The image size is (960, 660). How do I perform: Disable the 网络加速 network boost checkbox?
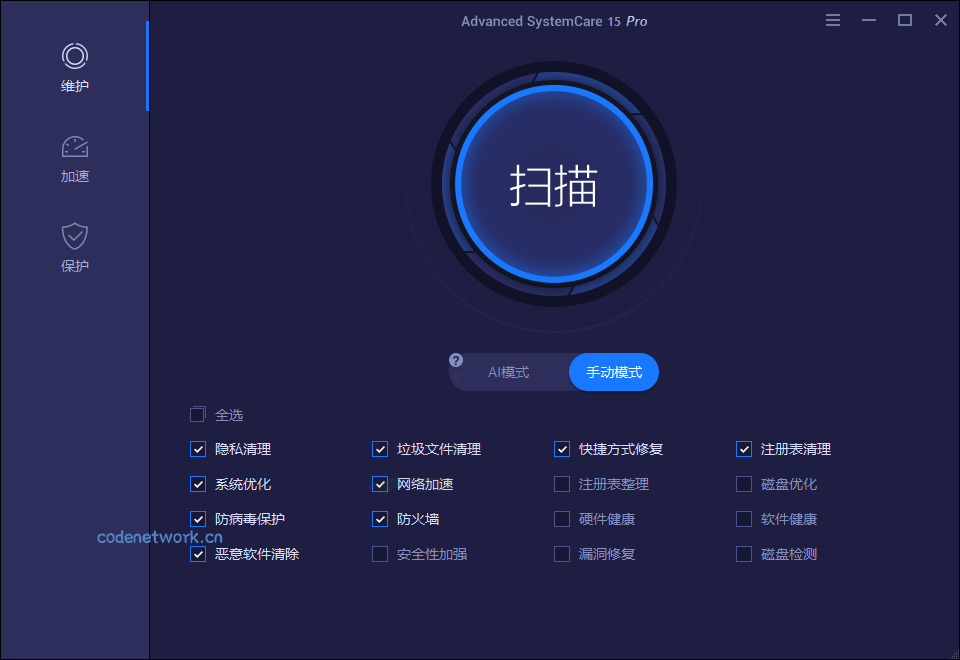[379, 484]
